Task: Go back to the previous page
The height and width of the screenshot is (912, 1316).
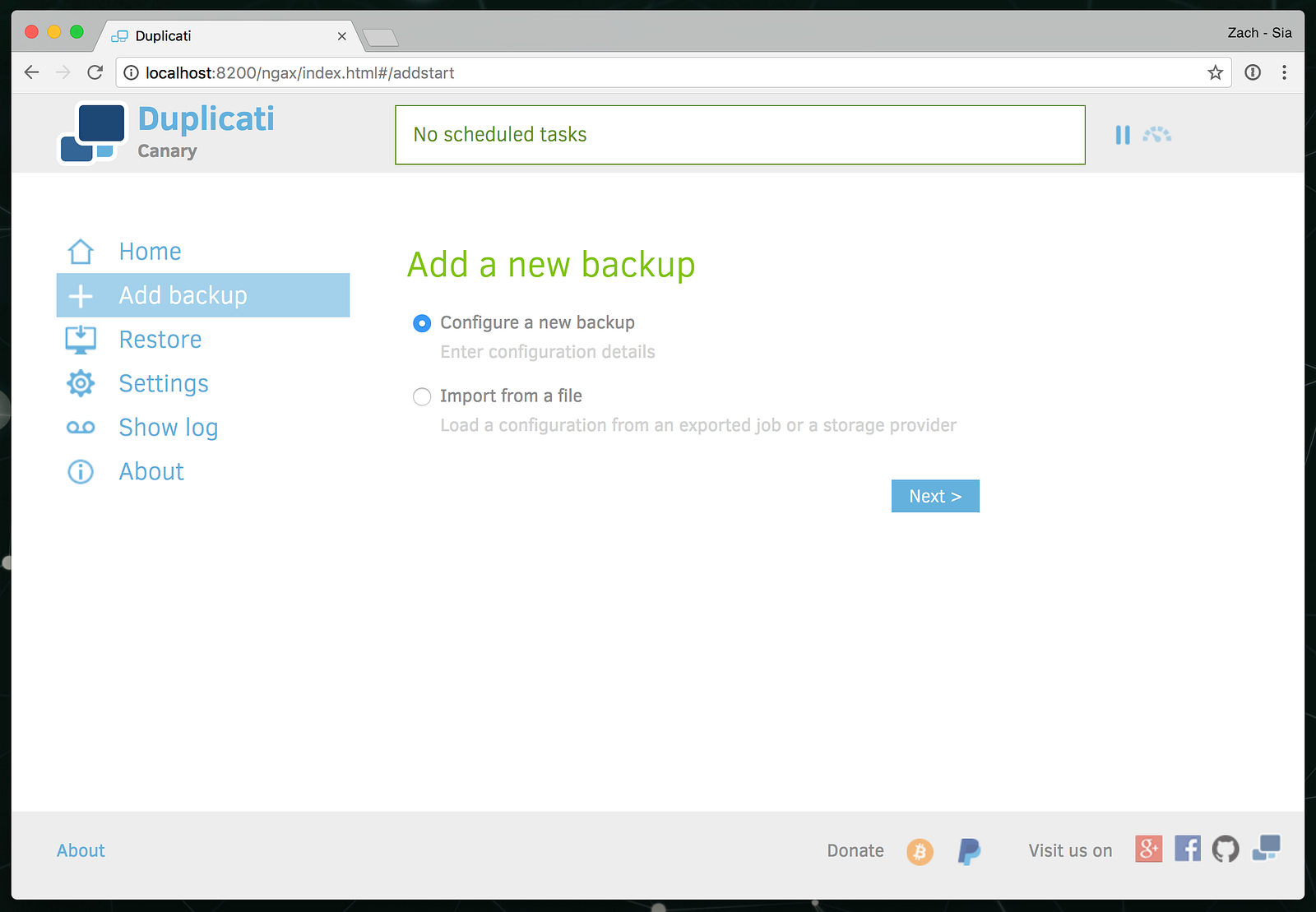Action: click(32, 72)
